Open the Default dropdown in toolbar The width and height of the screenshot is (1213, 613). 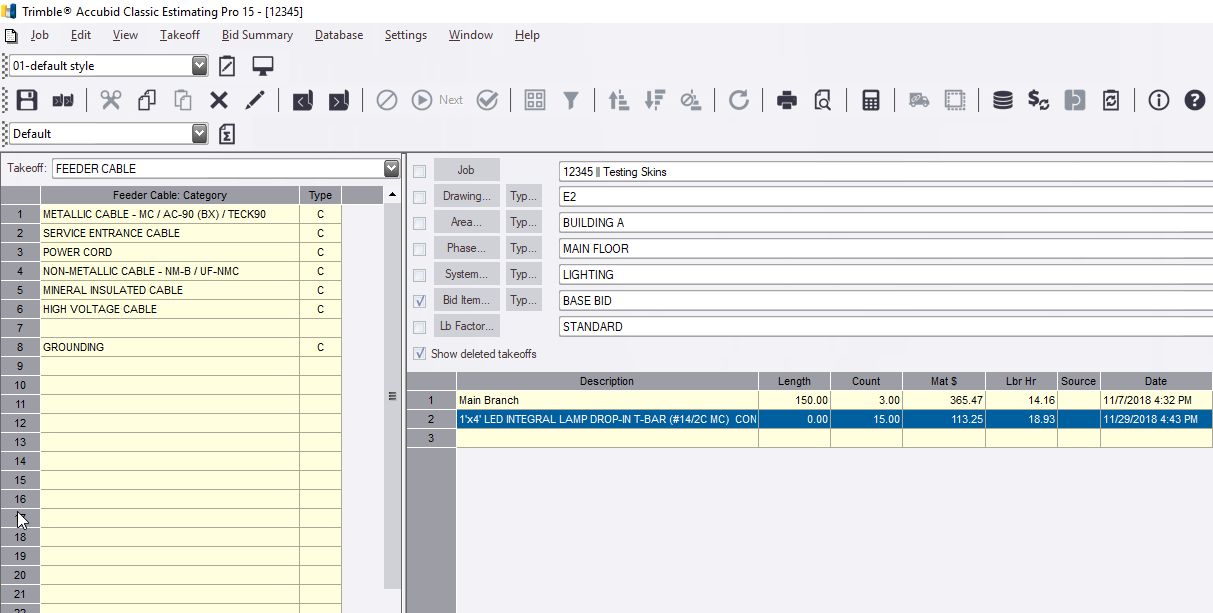pyautogui.click(x=199, y=133)
